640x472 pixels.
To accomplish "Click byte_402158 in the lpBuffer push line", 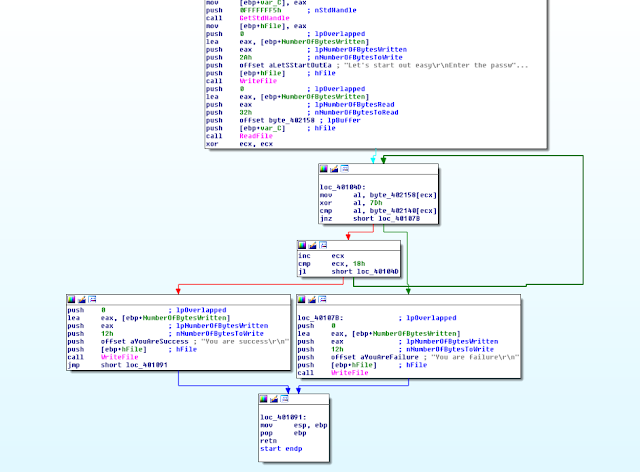I will 291,120.
